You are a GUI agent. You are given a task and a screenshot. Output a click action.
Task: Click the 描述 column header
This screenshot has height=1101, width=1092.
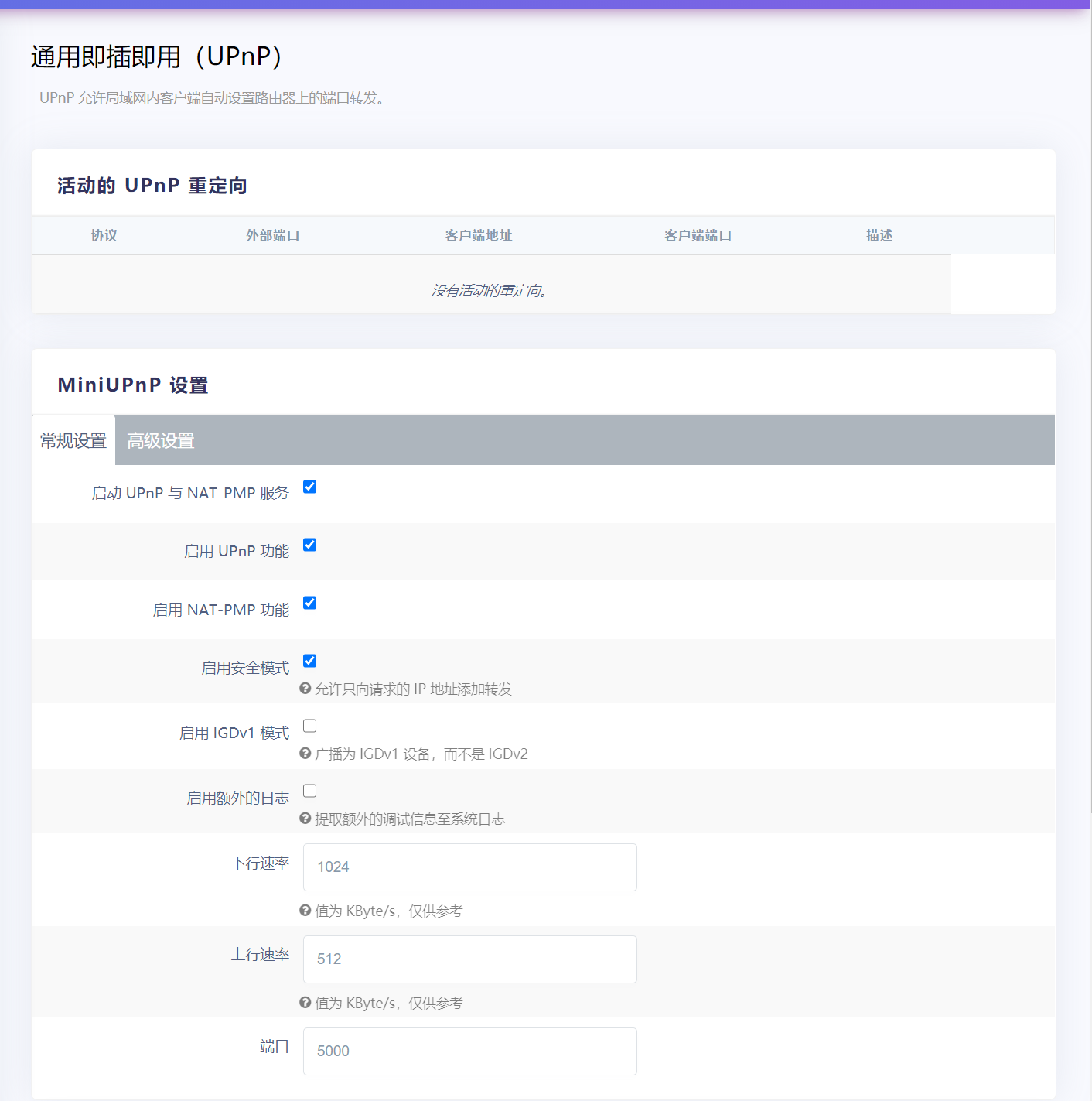879,235
